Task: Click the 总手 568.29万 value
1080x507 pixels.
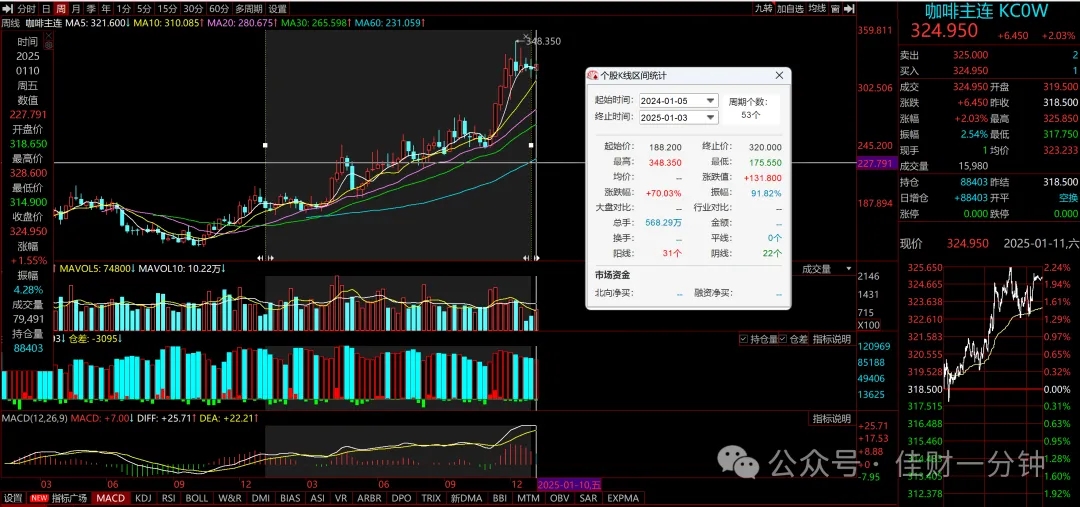Action: point(663,223)
